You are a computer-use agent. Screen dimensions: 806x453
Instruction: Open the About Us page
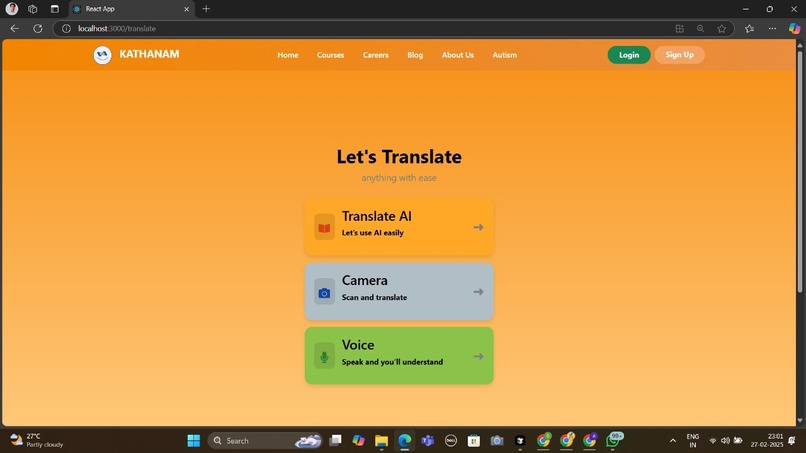point(458,55)
